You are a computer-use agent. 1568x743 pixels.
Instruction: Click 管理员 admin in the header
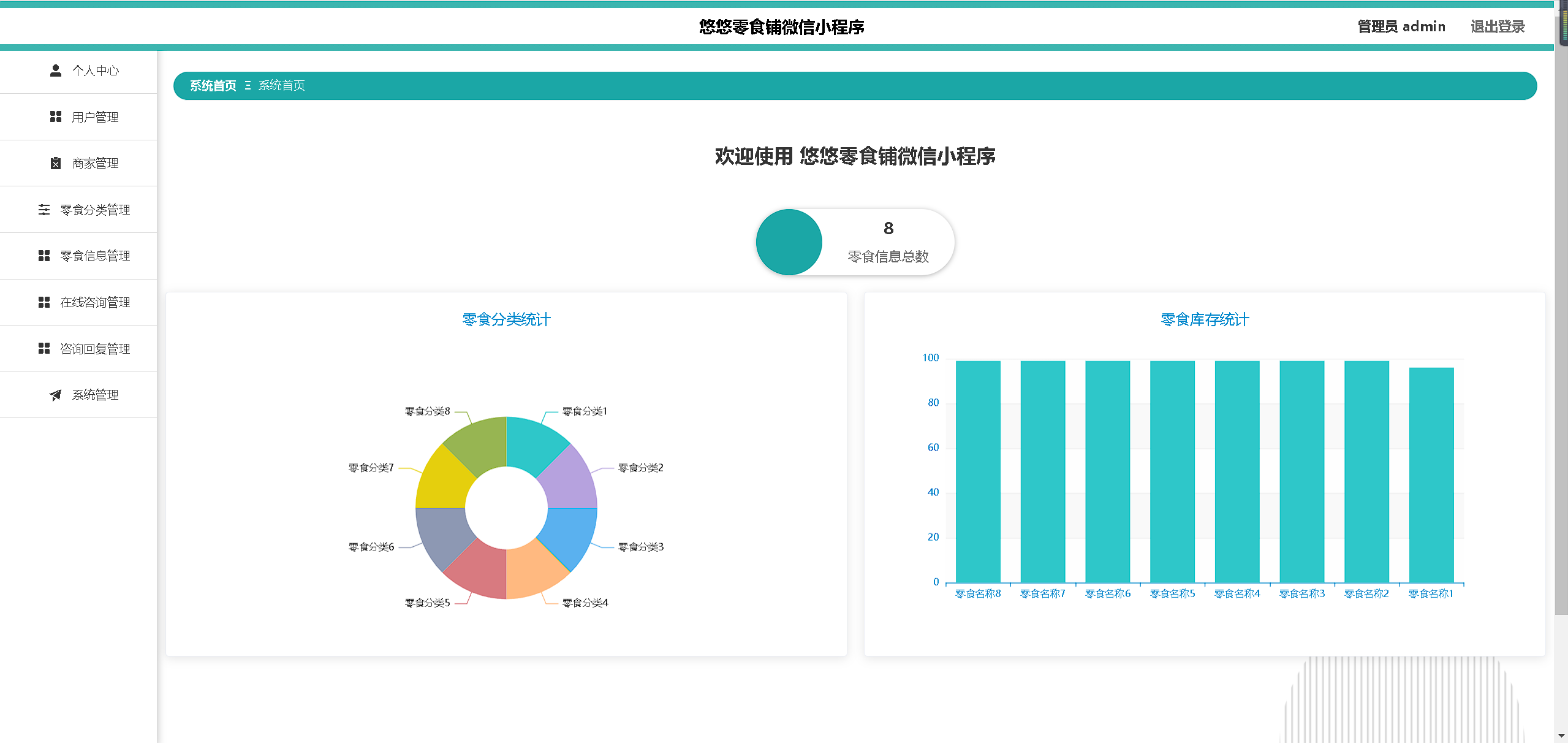1401,26
